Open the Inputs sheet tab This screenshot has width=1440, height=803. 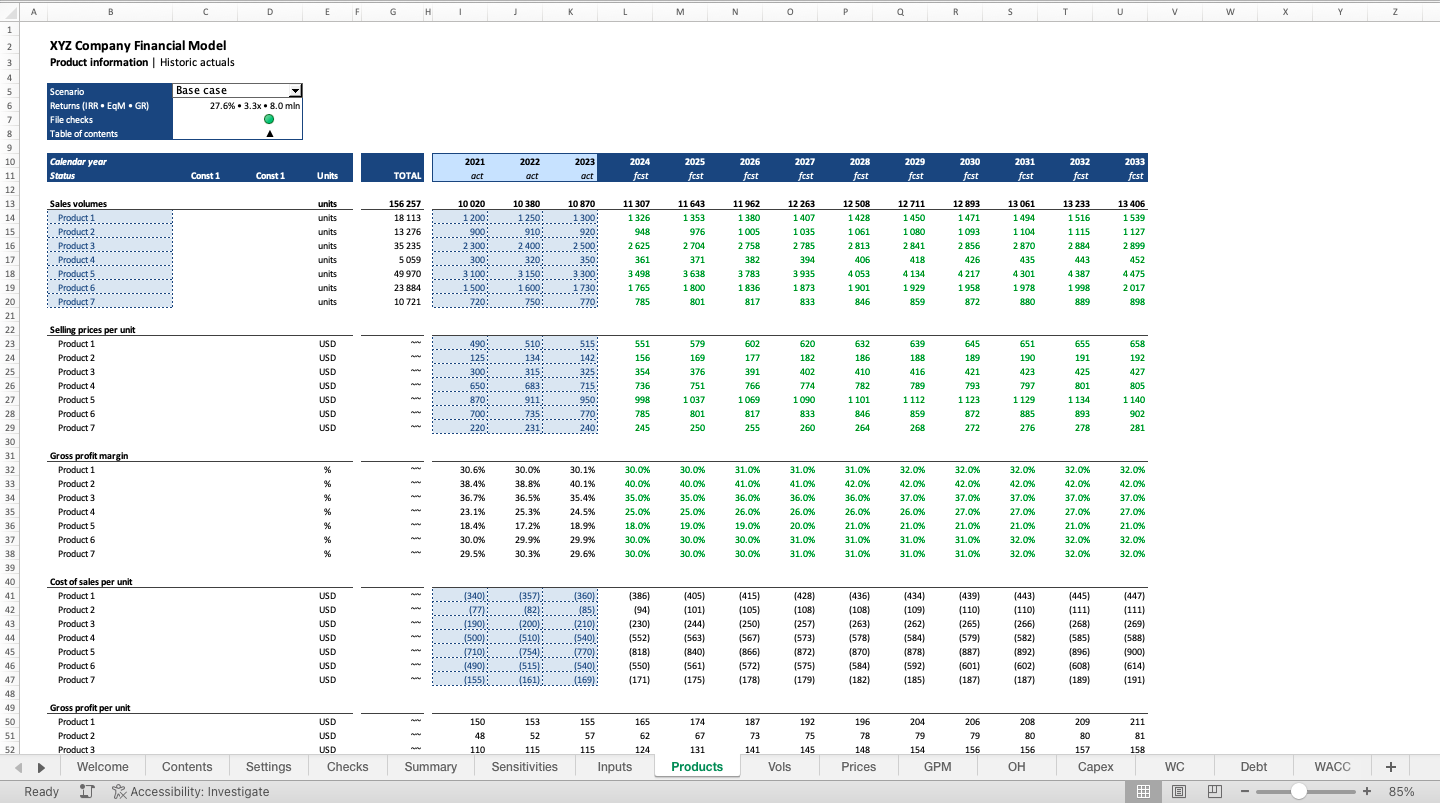pos(615,767)
